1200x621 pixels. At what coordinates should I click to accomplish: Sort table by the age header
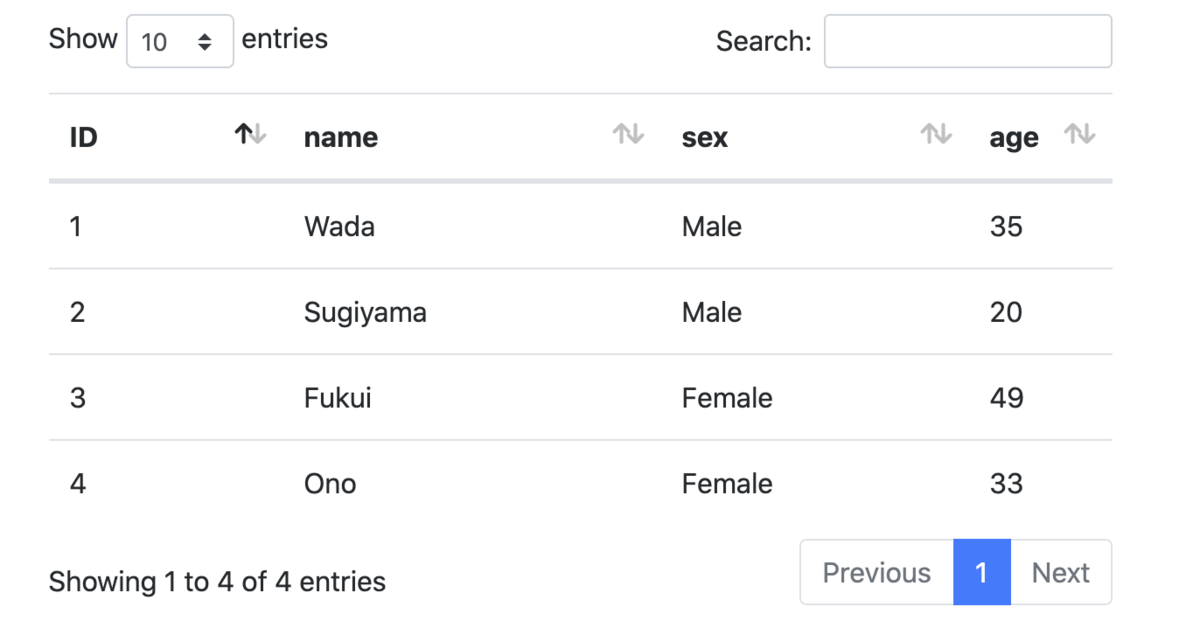(1014, 138)
